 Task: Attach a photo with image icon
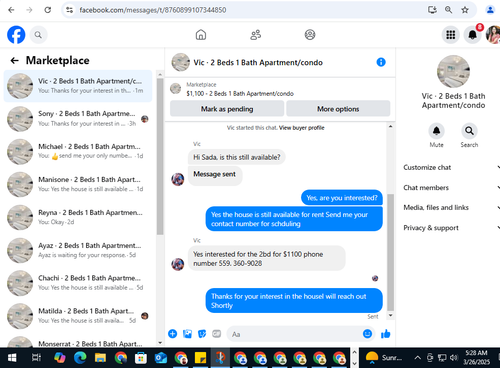tap(187, 334)
